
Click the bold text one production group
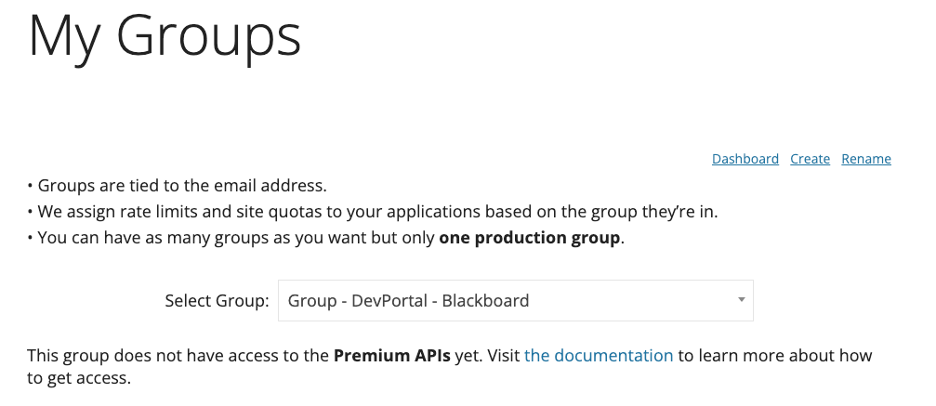coord(529,238)
